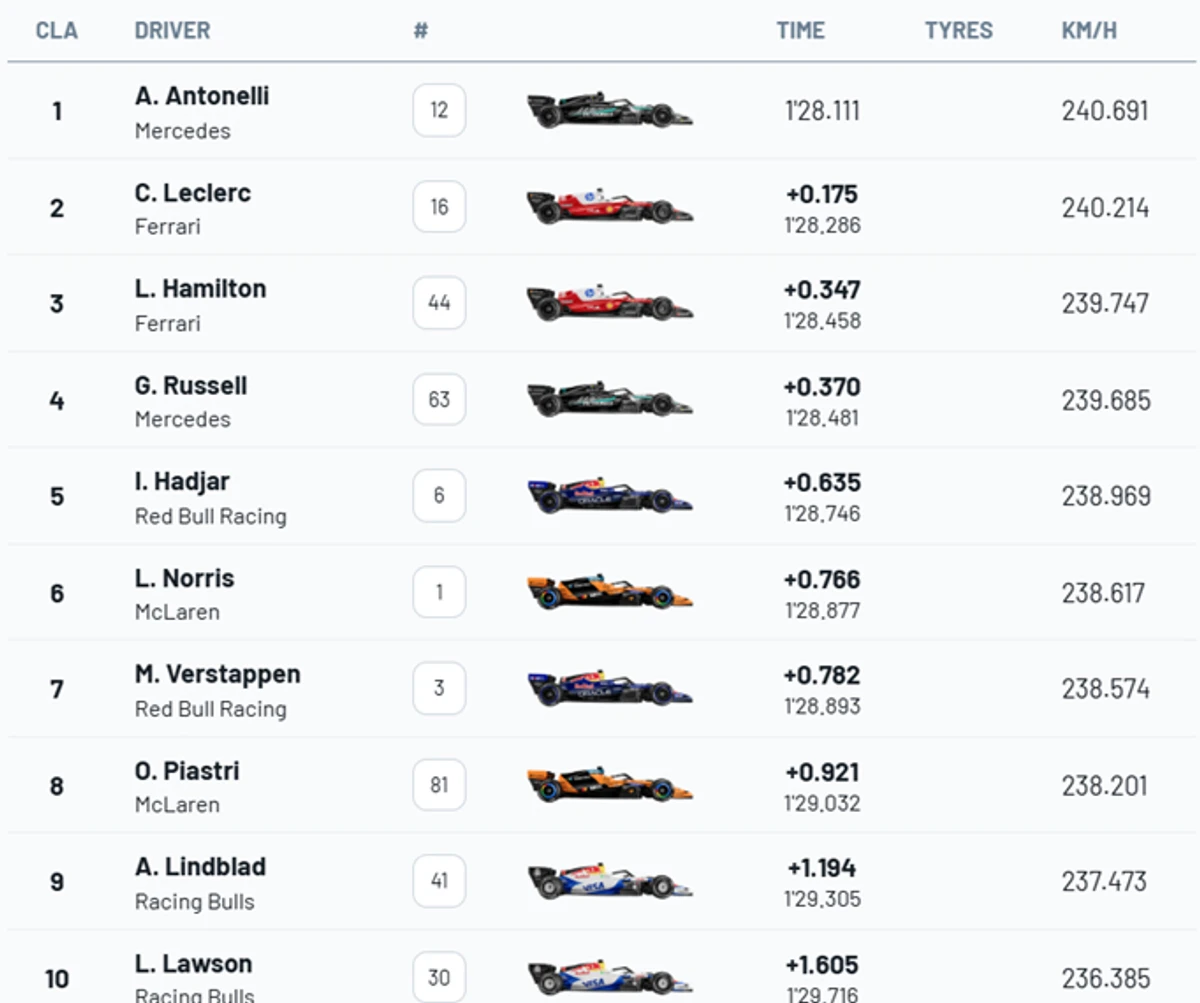Click the TYRES column header
The height and width of the screenshot is (1003, 1200).
click(x=958, y=30)
